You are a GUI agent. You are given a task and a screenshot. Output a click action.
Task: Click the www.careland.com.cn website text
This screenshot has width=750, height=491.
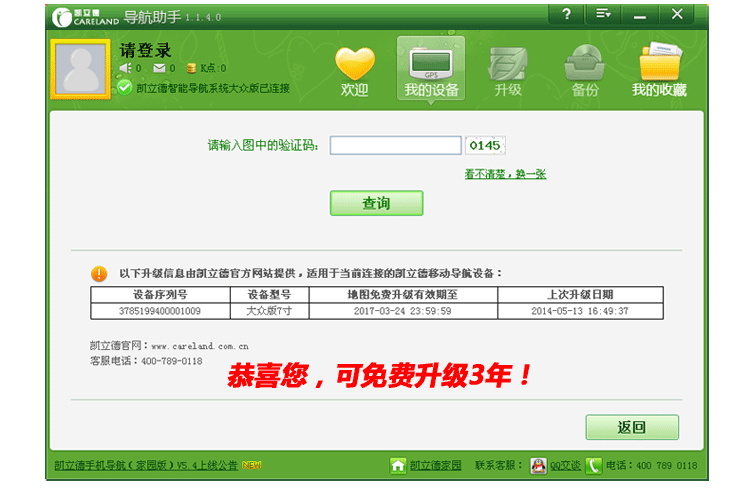pyautogui.click(x=200, y=346)
